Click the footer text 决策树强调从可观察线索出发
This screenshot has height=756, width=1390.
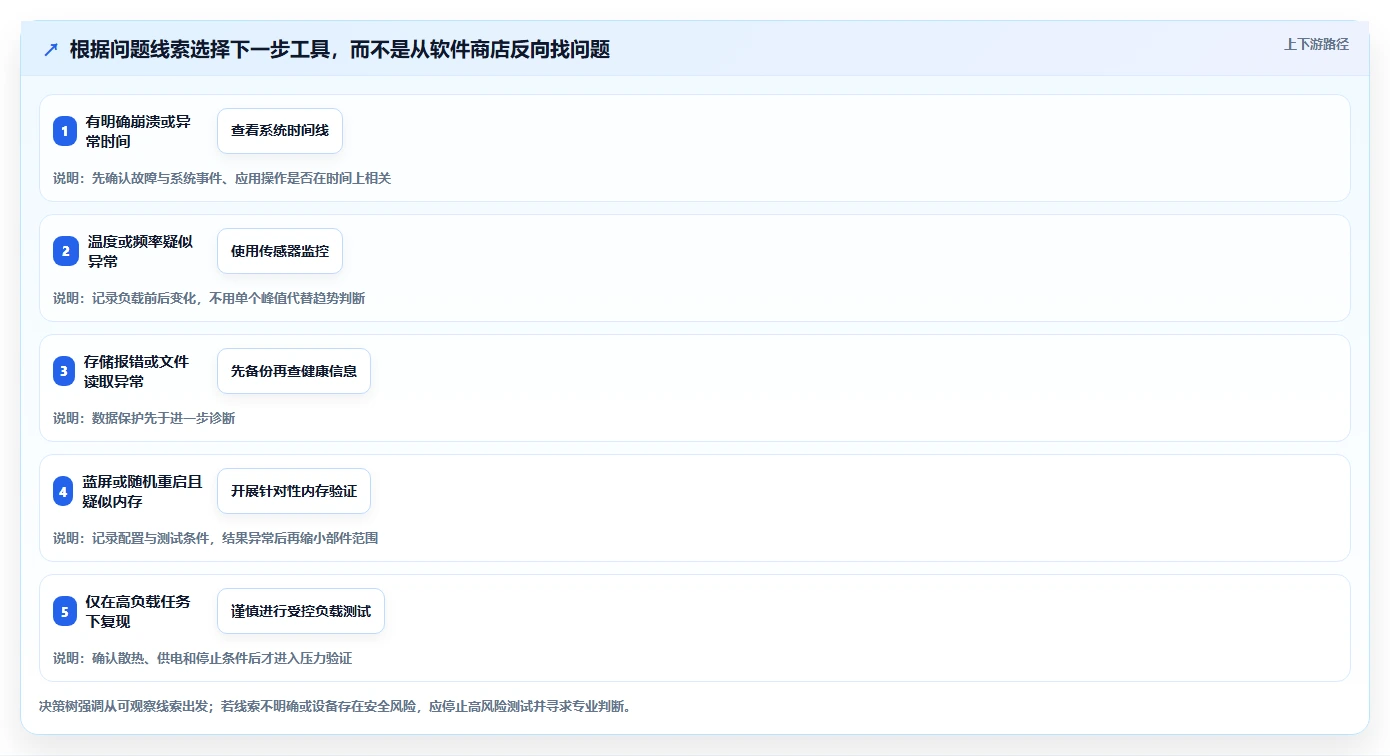[x=125, y=706]
